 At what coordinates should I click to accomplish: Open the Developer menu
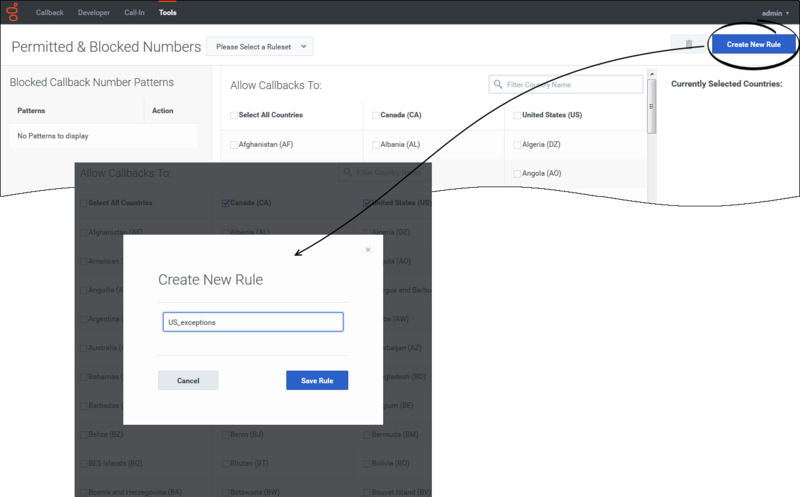tap(94, 13)
